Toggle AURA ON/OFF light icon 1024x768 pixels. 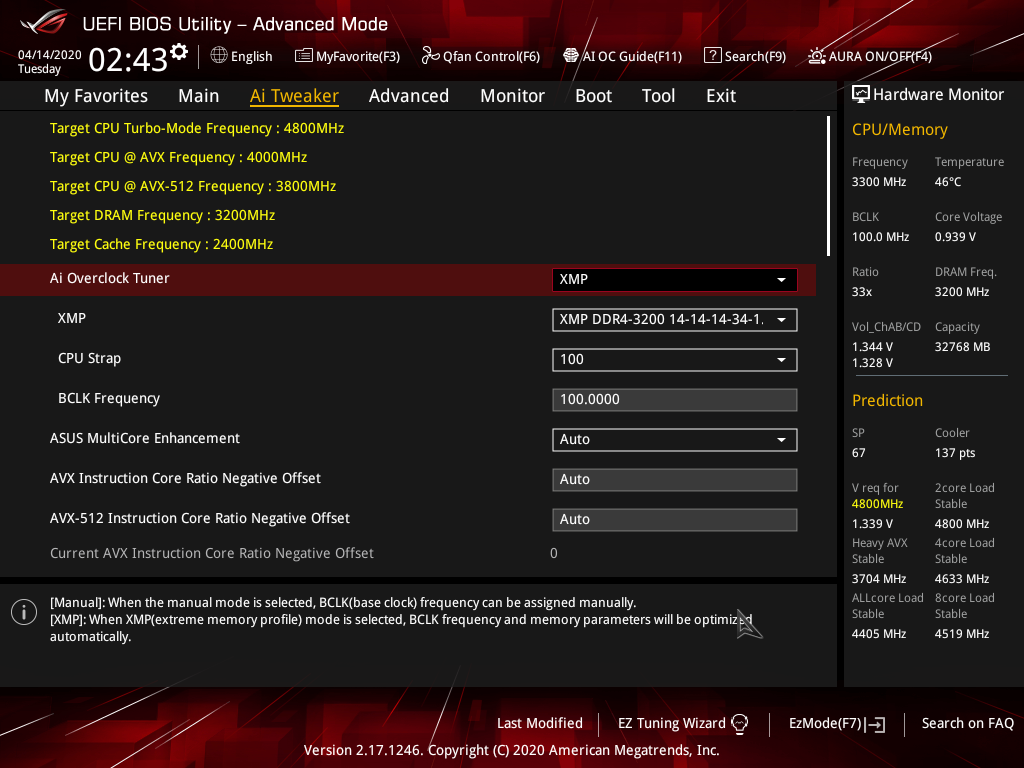pyautogui.click(x=816, y=56)
